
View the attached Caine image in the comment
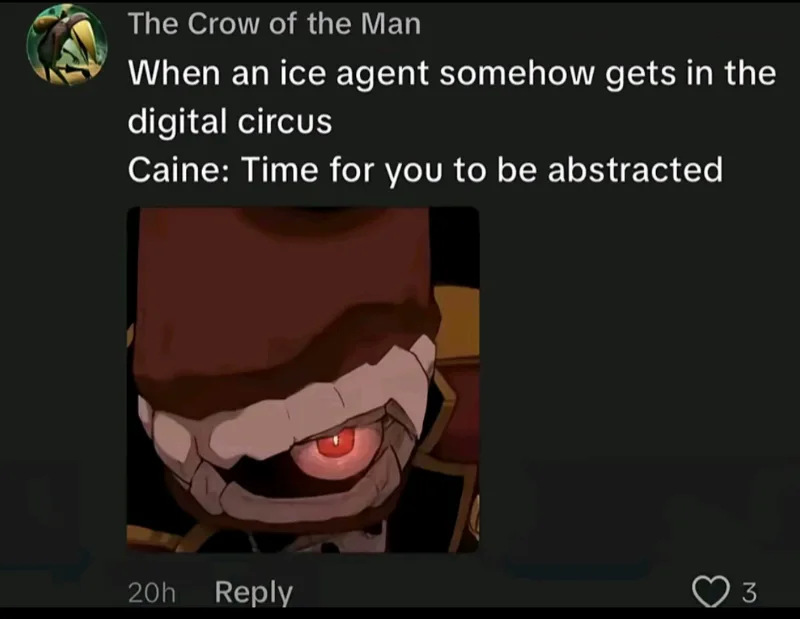[303, 379]
